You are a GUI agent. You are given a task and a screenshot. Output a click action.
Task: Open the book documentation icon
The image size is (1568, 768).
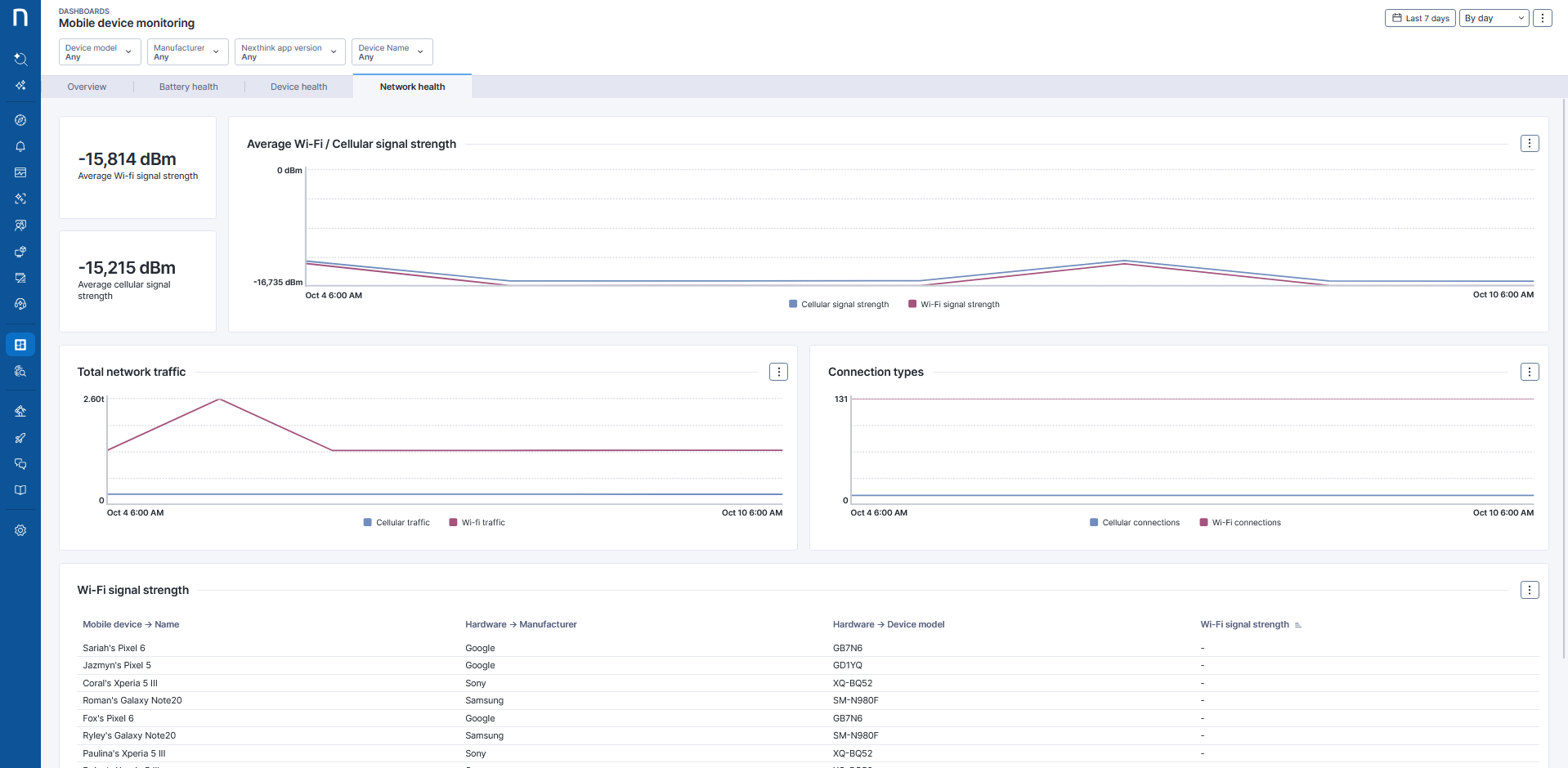(x=20, y=490)
